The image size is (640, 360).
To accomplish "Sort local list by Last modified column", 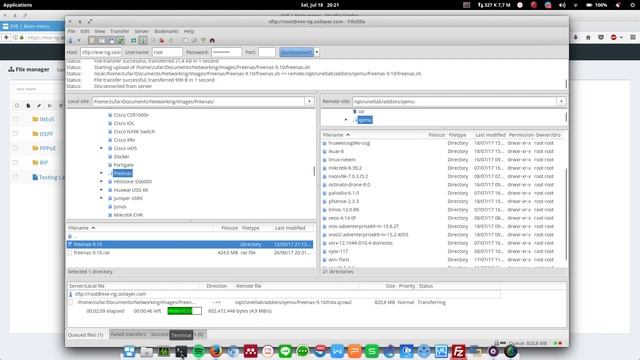I will click(x=290, y=228).
